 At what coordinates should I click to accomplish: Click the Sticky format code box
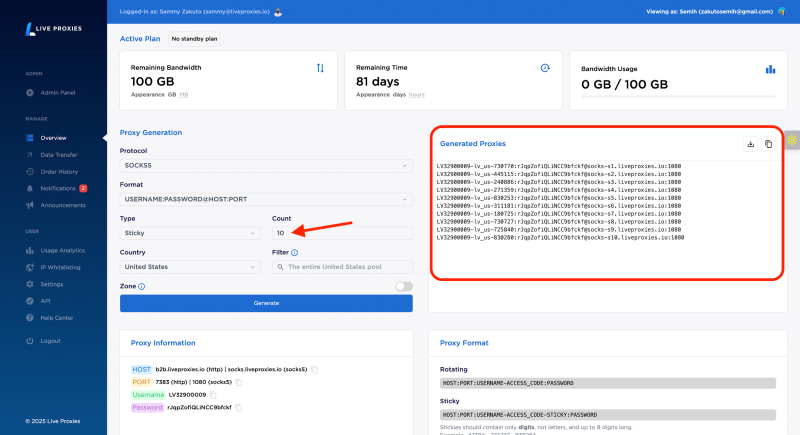(x=608, y=415)
